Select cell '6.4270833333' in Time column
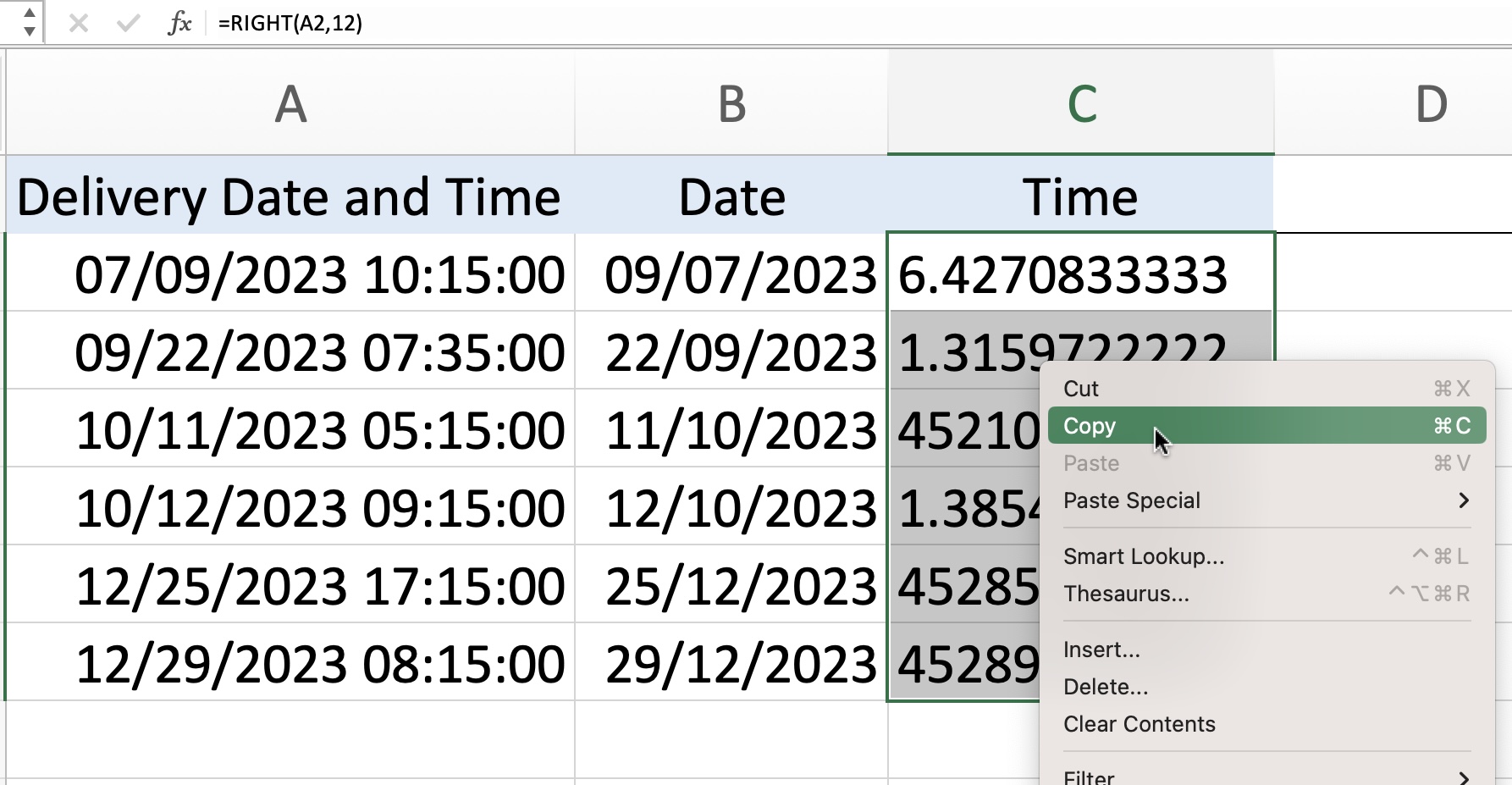1512x785 pixels. pos(1081,274)
